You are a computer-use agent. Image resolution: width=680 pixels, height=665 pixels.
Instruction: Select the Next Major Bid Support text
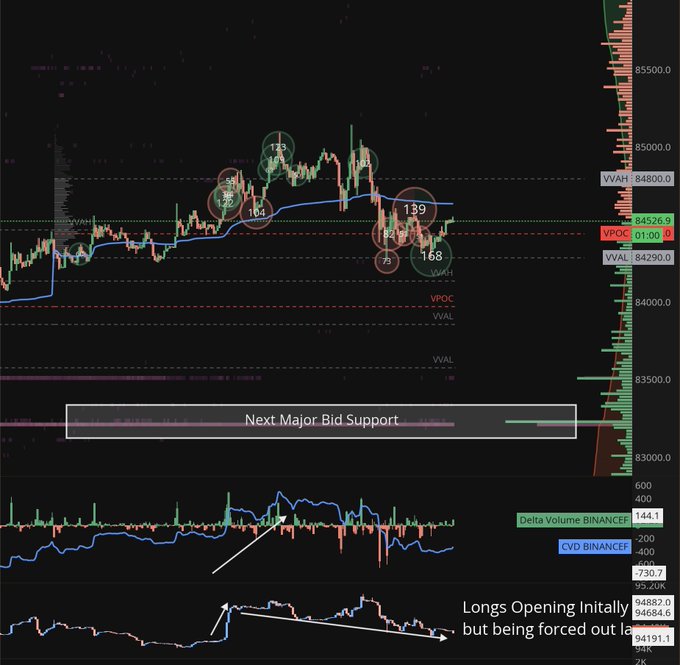pos(321,420)
